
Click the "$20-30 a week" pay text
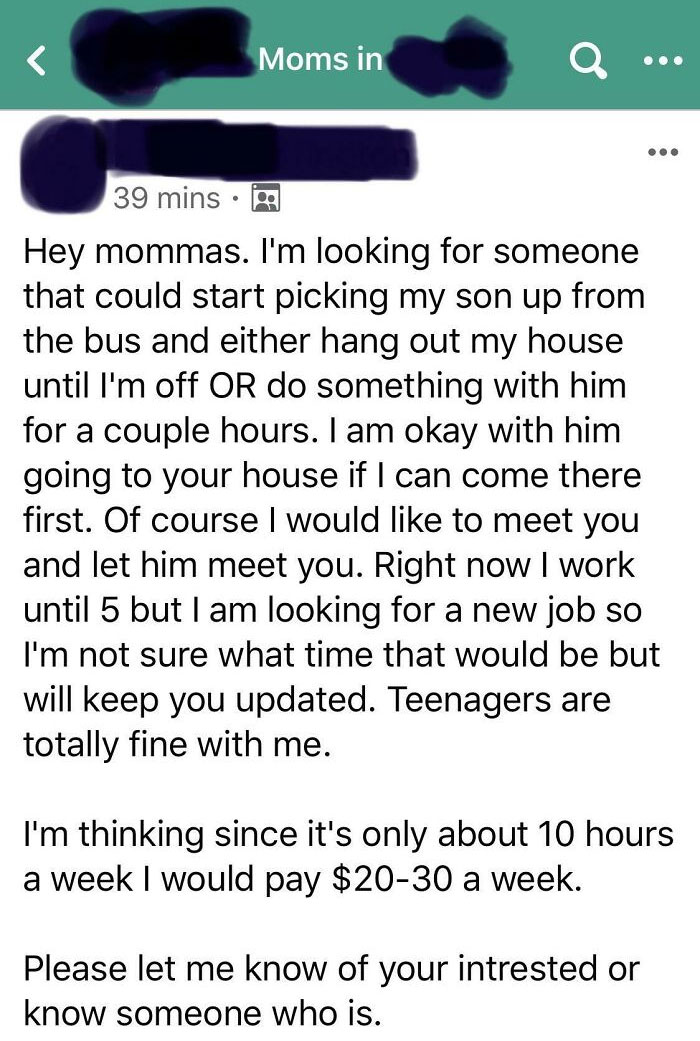coord(456,879)
